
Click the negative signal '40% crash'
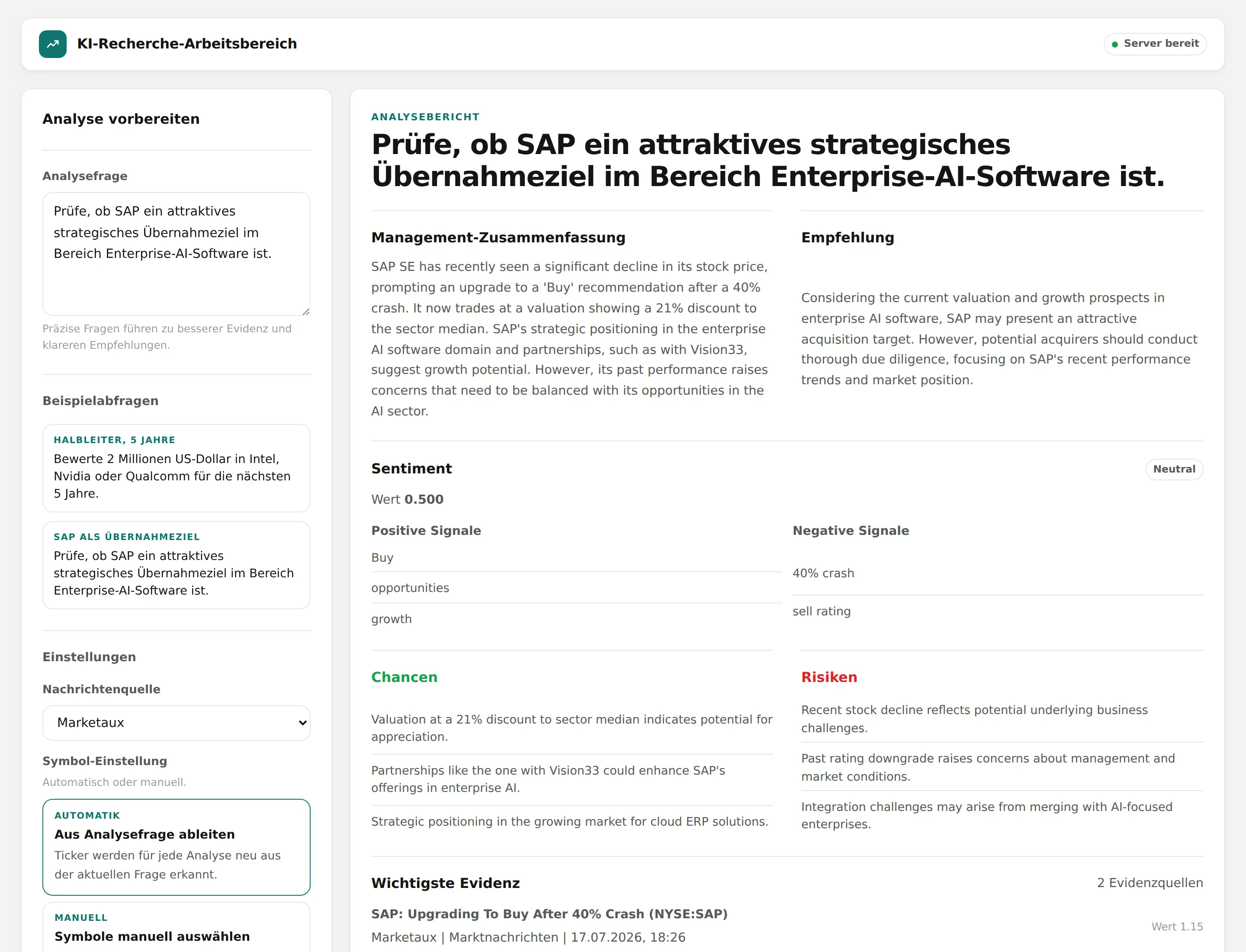(823, 573)
